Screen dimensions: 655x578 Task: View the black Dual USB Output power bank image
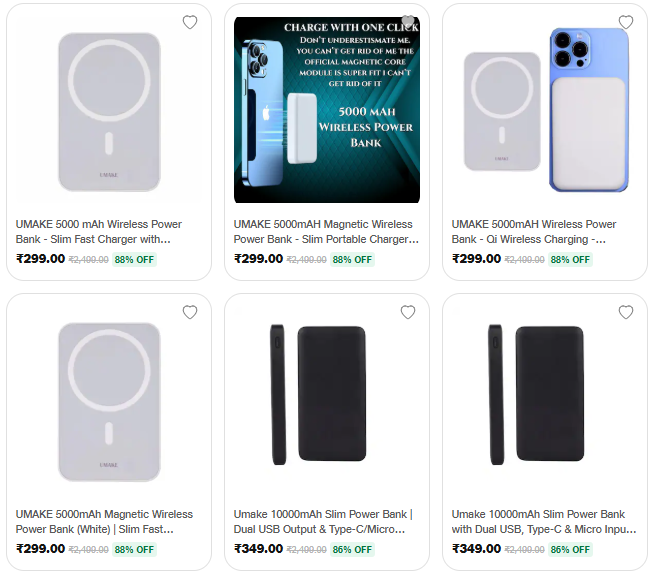[x=327, y=395]
